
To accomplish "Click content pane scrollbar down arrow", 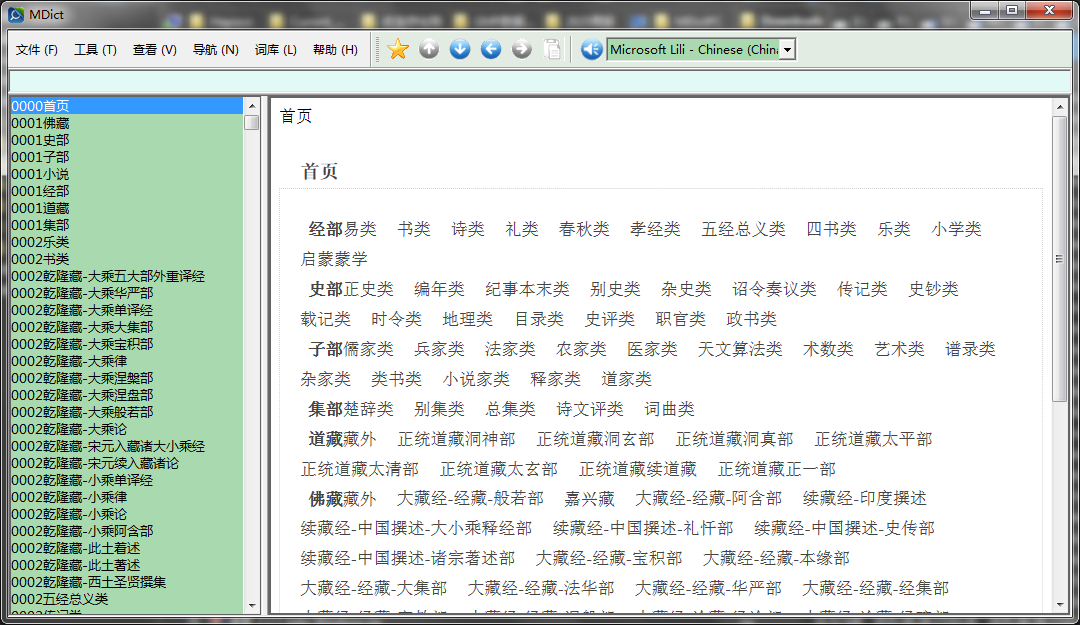I will pyautogui.click(x=1059, y=606).
